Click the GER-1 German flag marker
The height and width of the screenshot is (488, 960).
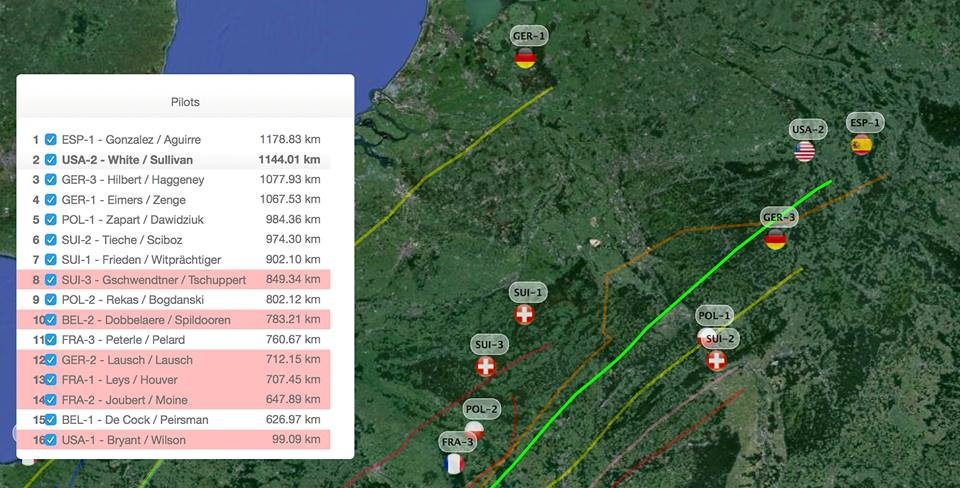525,58
